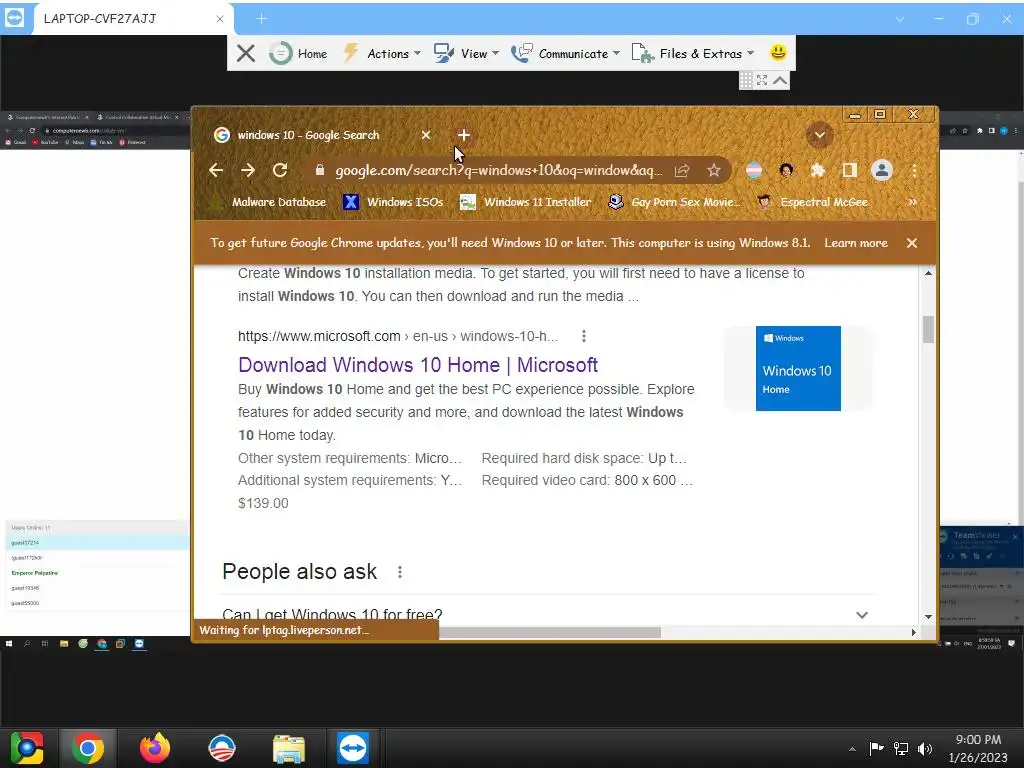Screen dimensions: 1024x768
Task: Open the Espectral McGee bookmark
Action: pos(812,202)
